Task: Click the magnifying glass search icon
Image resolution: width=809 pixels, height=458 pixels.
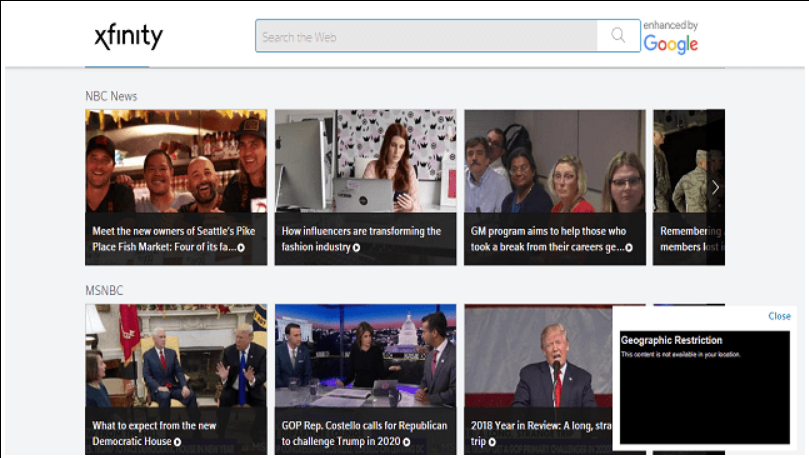Action: click(x=618, y=36)
